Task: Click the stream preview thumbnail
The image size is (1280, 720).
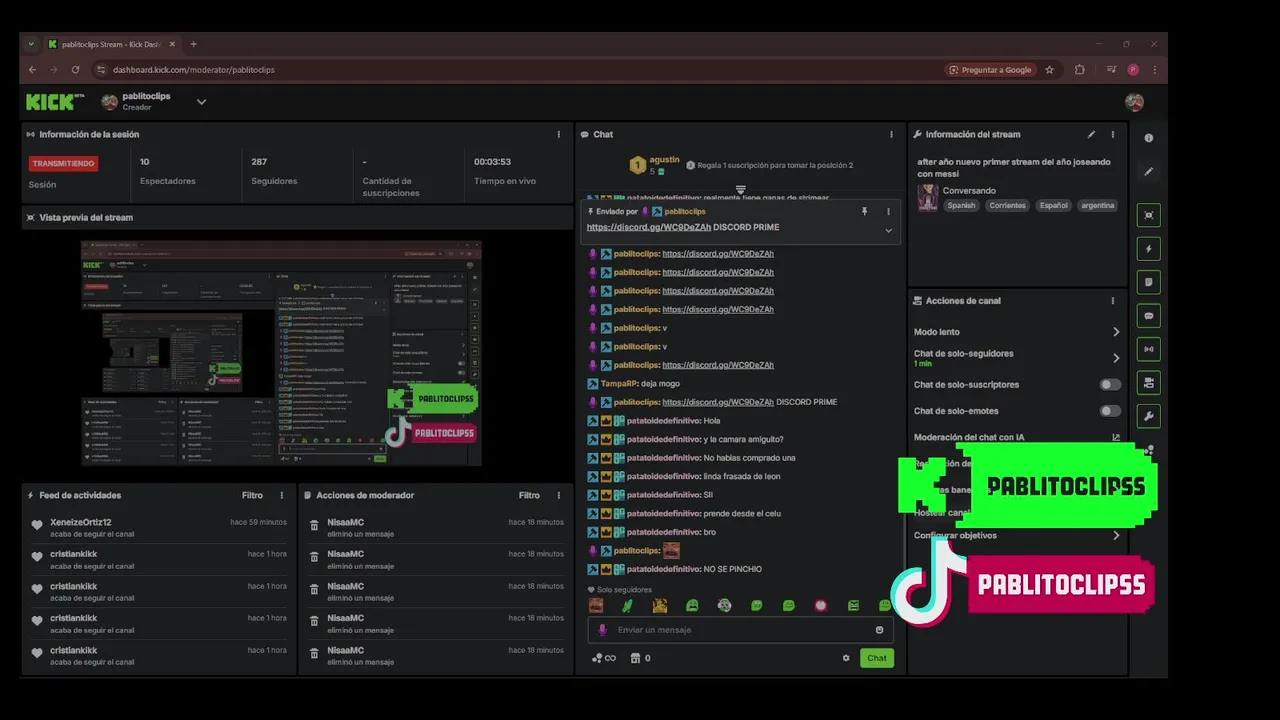Action: [x=281, y=353]
